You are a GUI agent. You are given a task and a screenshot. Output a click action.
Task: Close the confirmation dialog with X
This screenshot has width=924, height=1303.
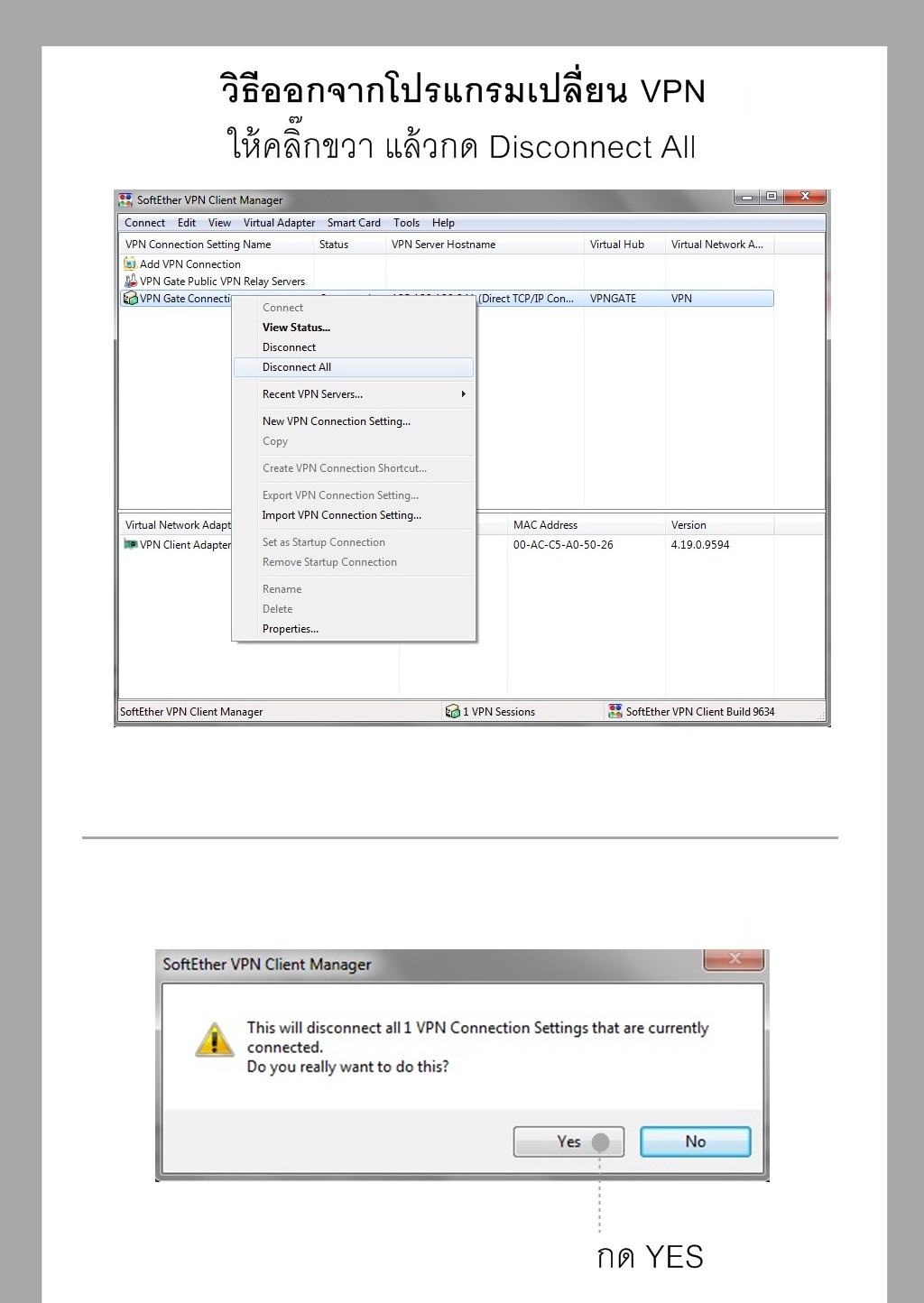pyautogui.click(x=734, y=958)
